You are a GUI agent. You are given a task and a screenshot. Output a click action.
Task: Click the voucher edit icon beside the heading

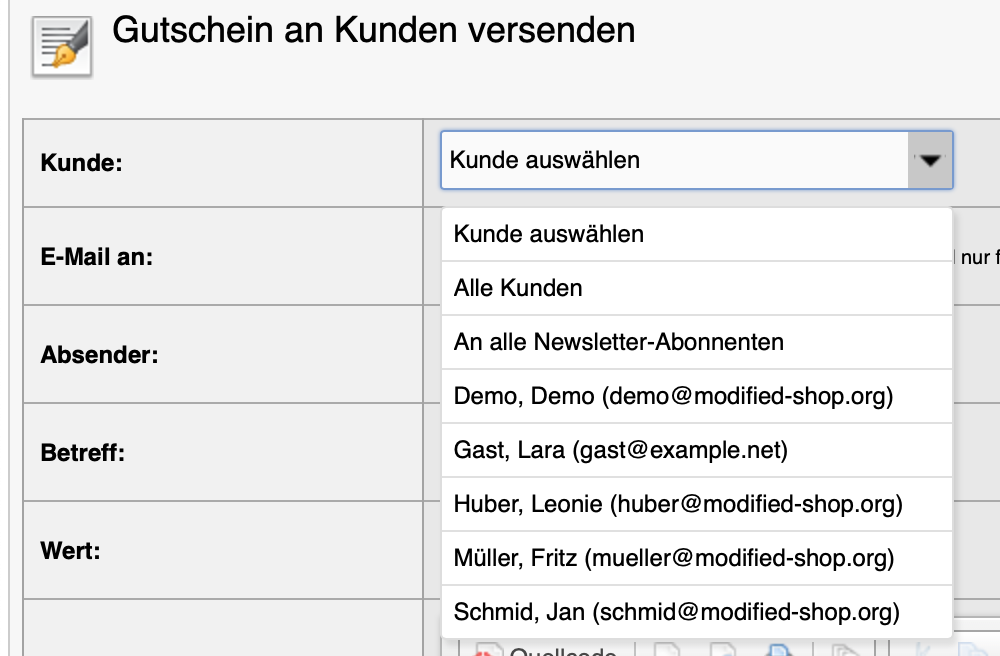tap(62, 46)
